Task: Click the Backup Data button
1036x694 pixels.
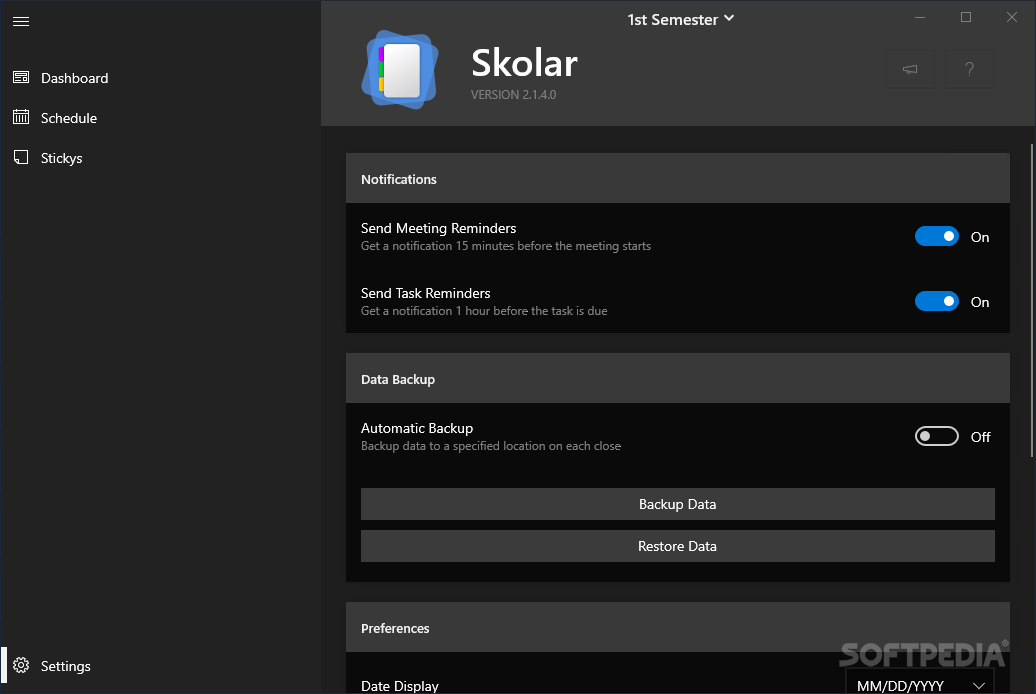Action: [x=677, y=504]
